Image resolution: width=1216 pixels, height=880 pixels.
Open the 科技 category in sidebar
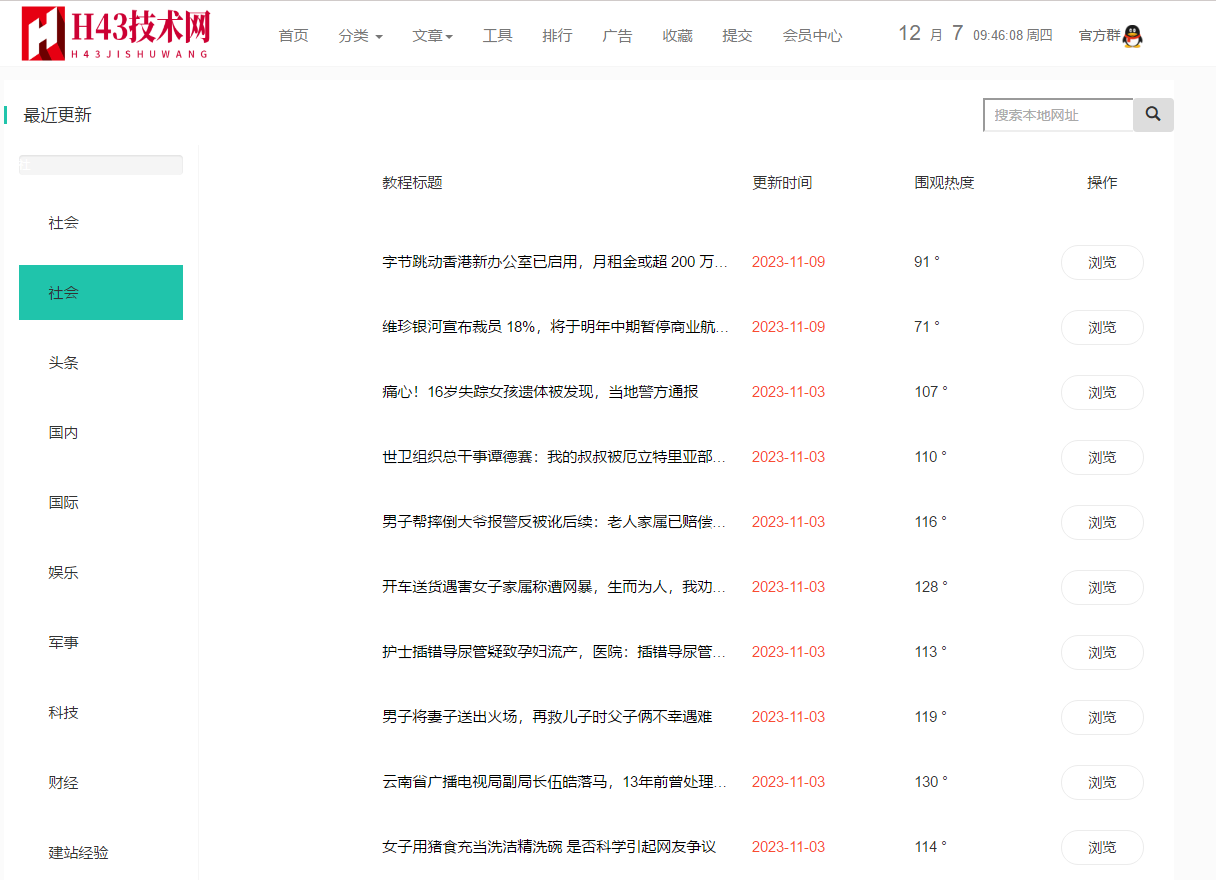pos(64,713)
